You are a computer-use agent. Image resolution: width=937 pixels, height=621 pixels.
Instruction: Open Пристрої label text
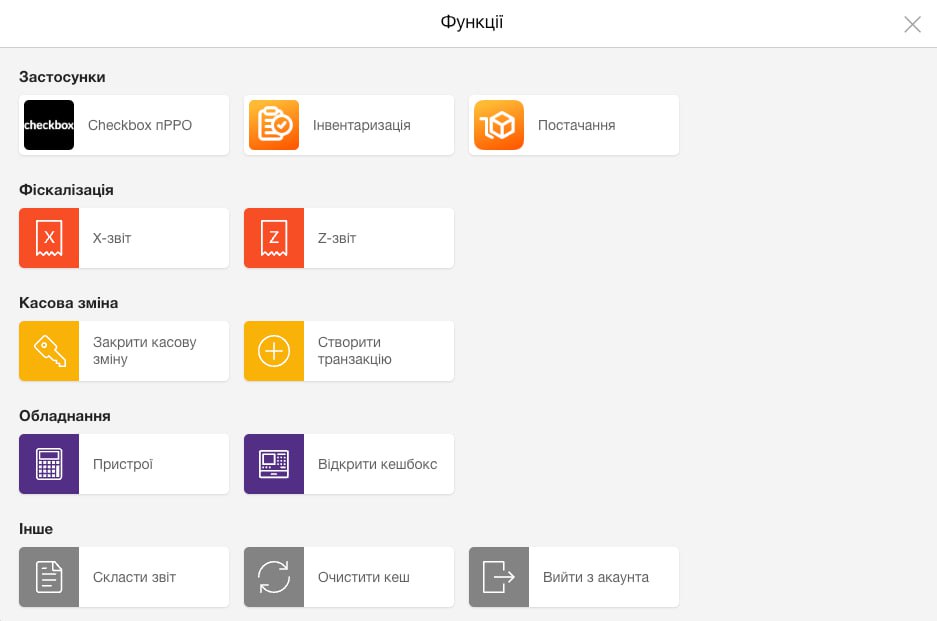tap(123, 464)
